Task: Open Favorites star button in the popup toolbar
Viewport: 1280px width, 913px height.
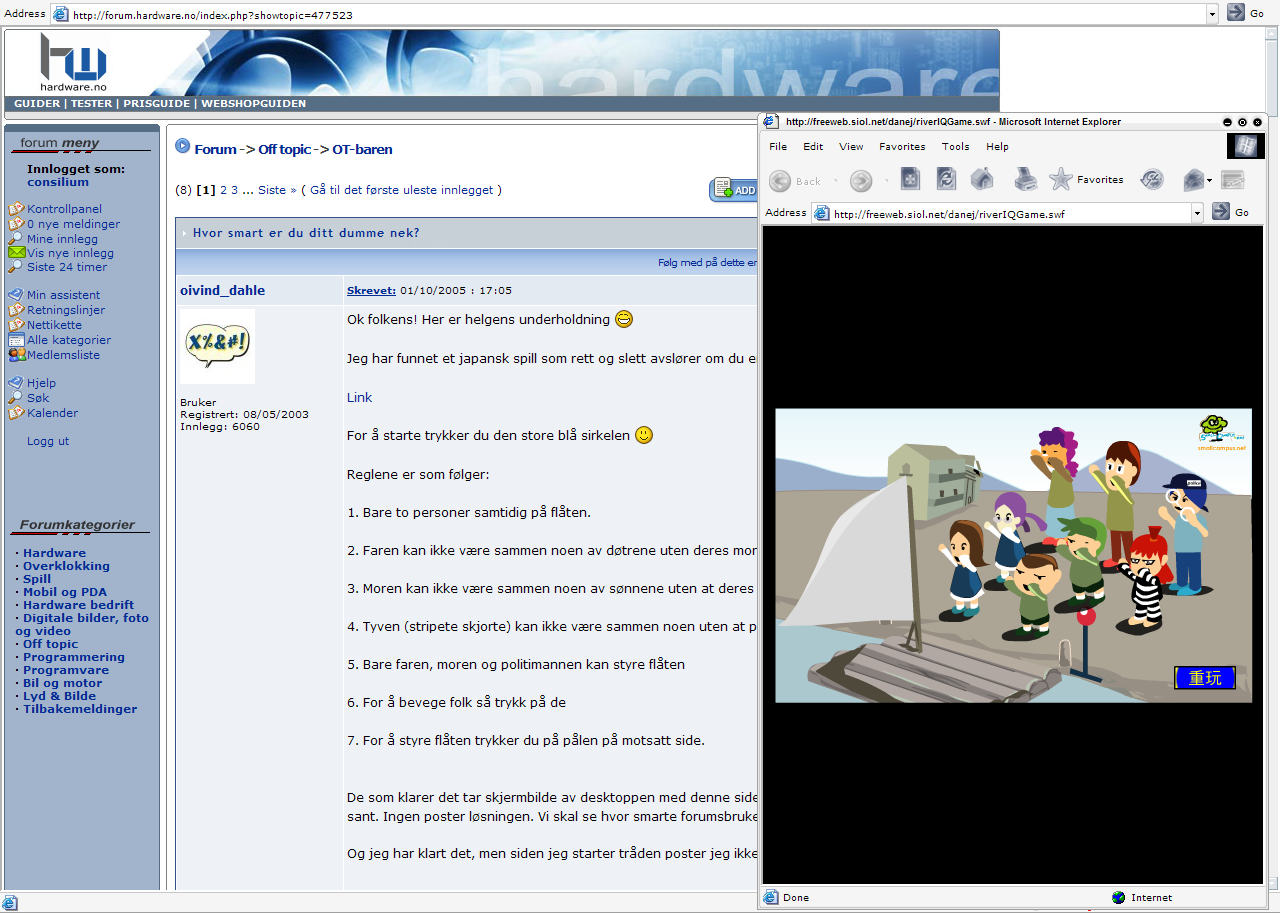Action: tap(1086, 180)
